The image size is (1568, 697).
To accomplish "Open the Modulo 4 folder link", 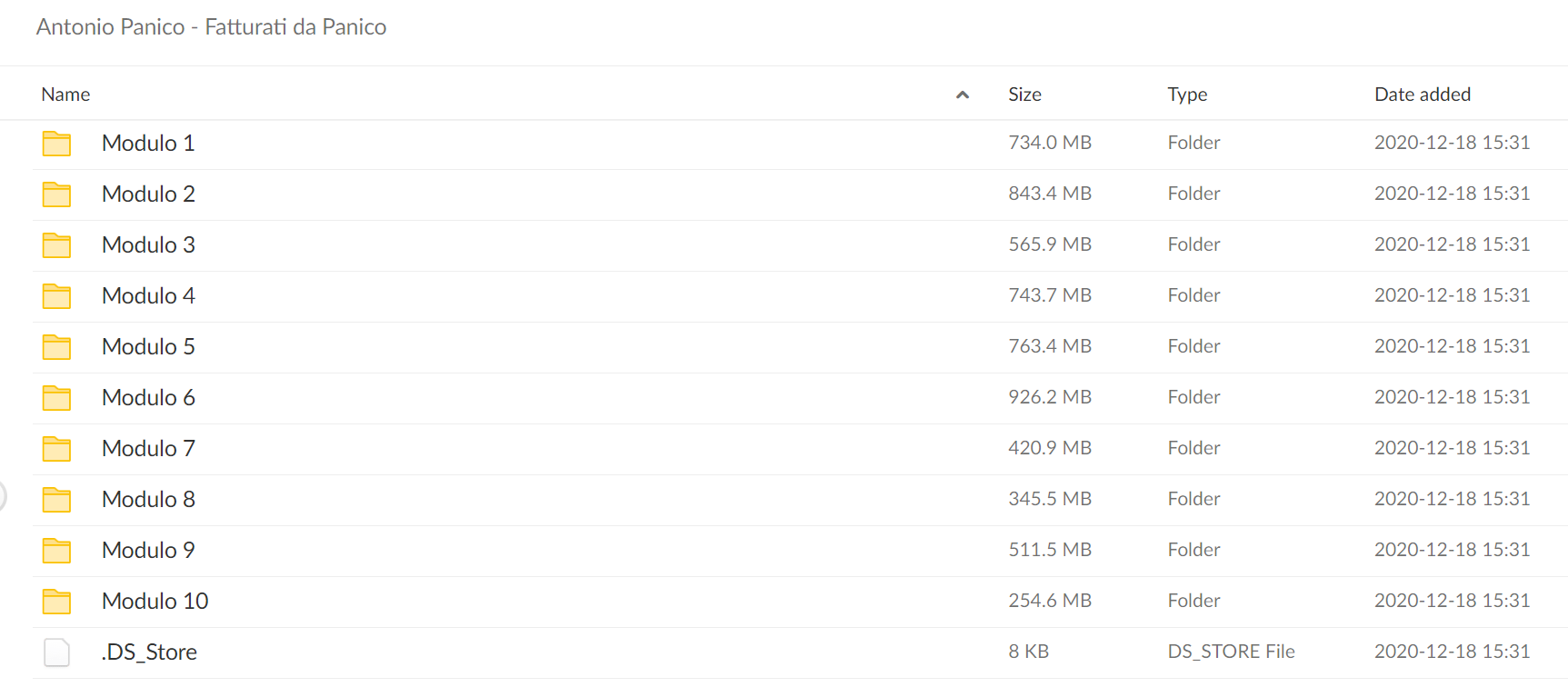I will [x=148, y=296].
